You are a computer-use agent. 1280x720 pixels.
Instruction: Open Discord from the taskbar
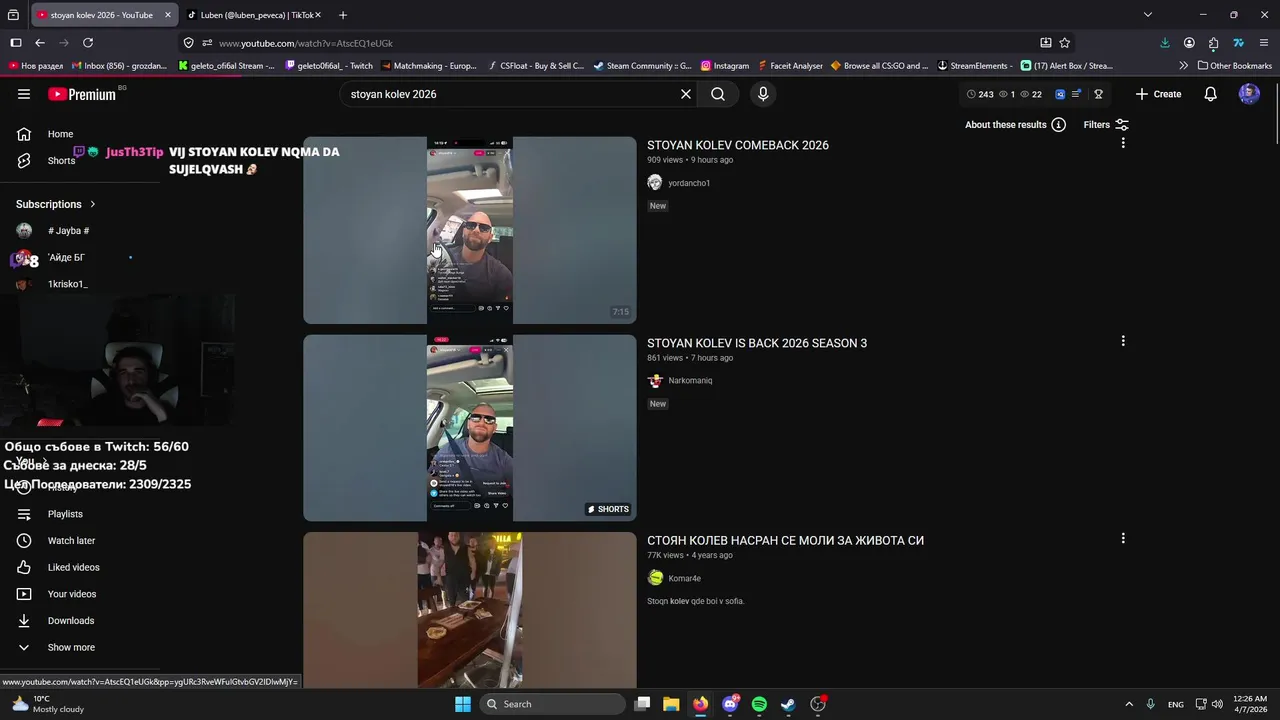(730, 704)
